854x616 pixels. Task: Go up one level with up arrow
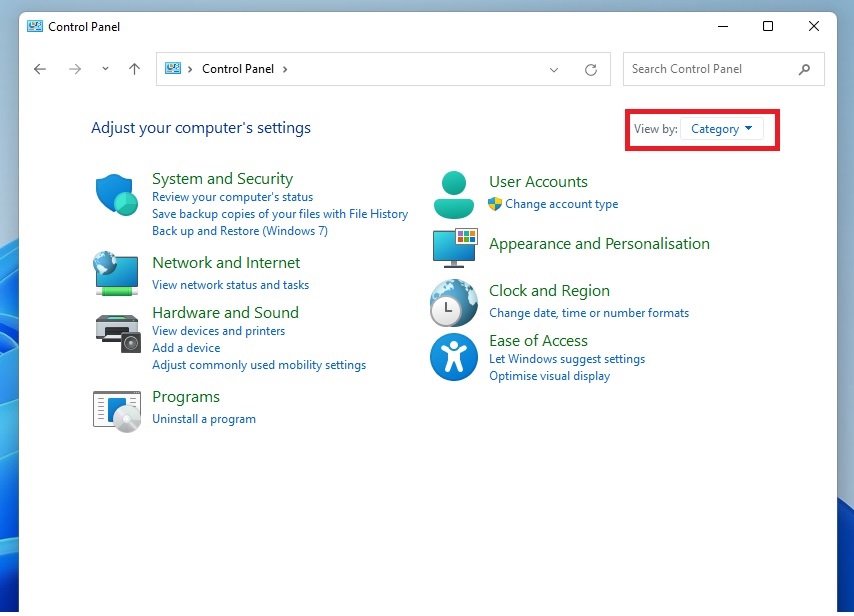(135, 69)
